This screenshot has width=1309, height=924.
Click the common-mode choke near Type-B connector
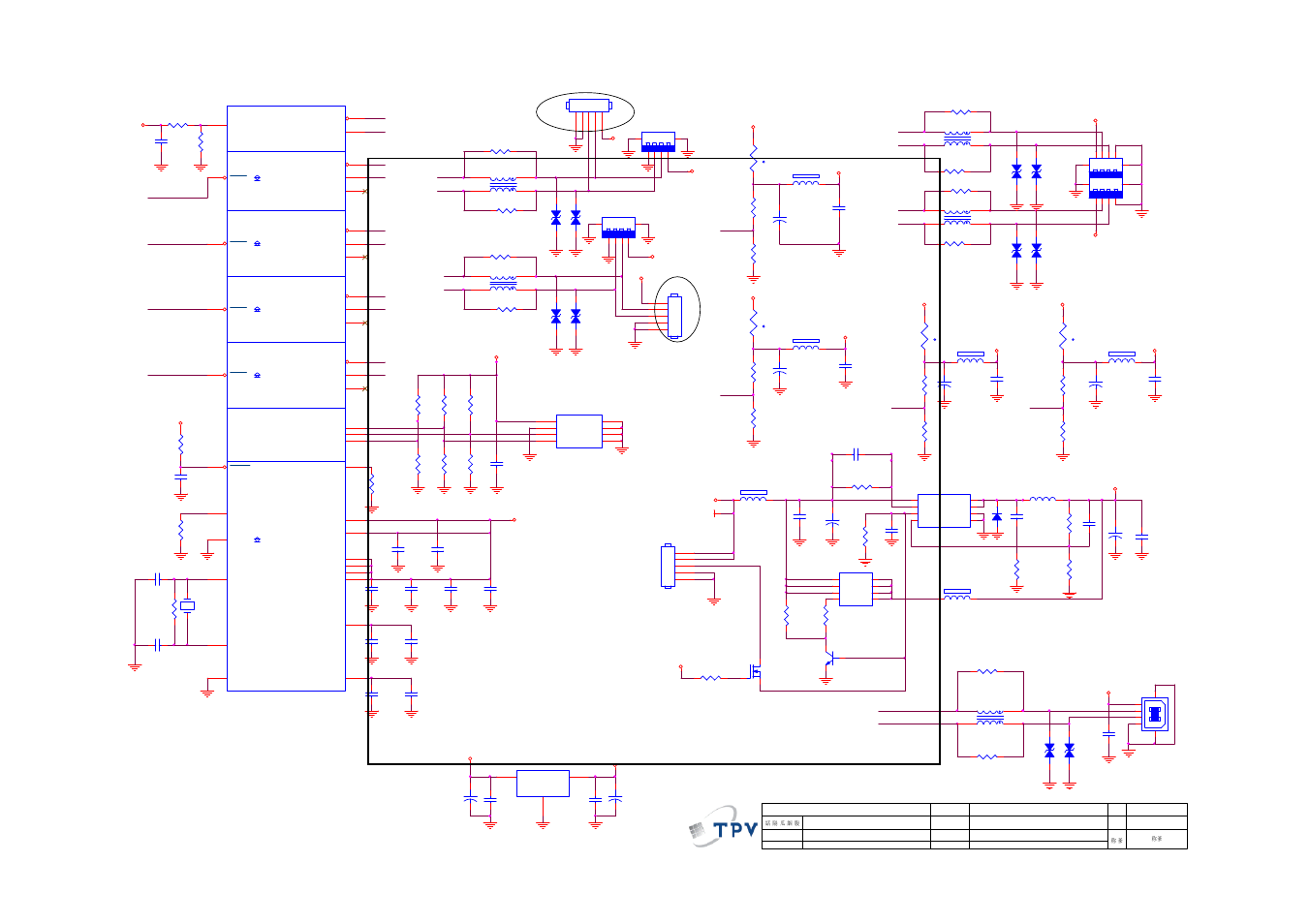990,719
